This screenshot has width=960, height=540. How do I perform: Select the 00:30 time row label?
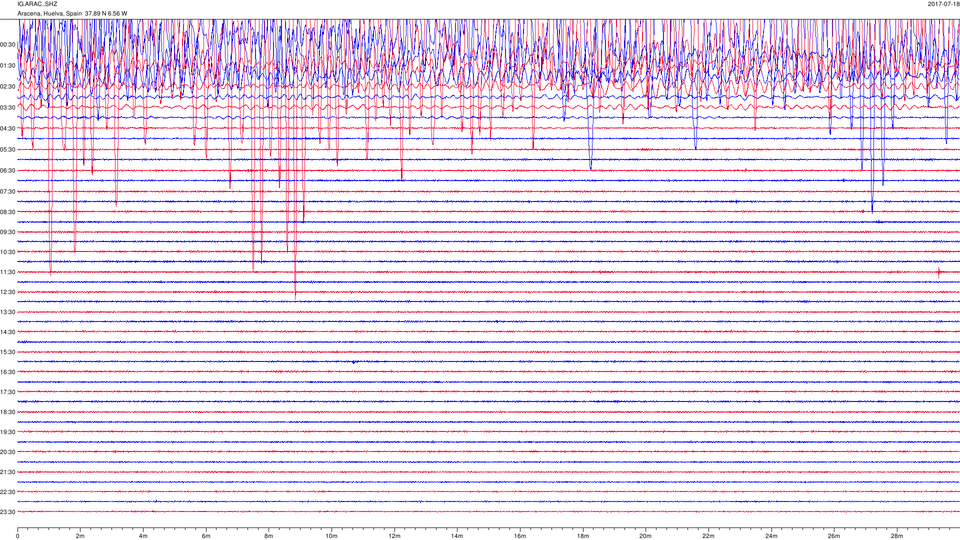tap(7, 45)
